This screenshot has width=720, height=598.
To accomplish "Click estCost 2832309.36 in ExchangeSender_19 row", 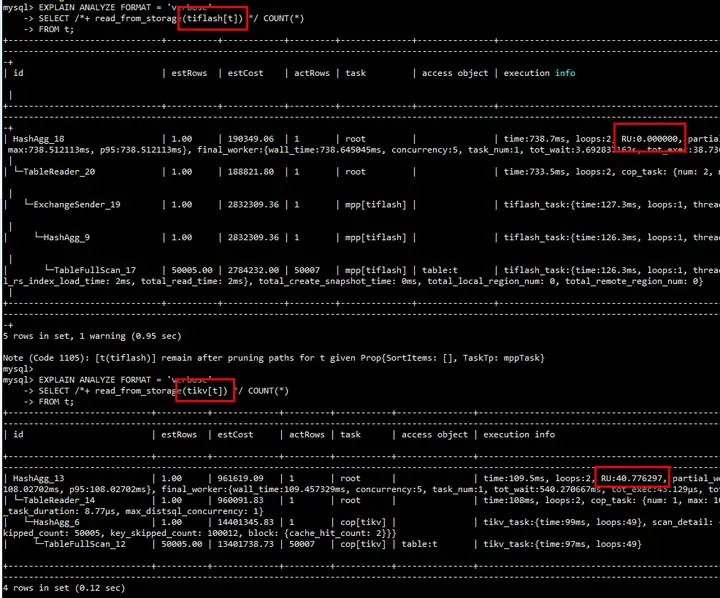I will (x=253, y=204).
